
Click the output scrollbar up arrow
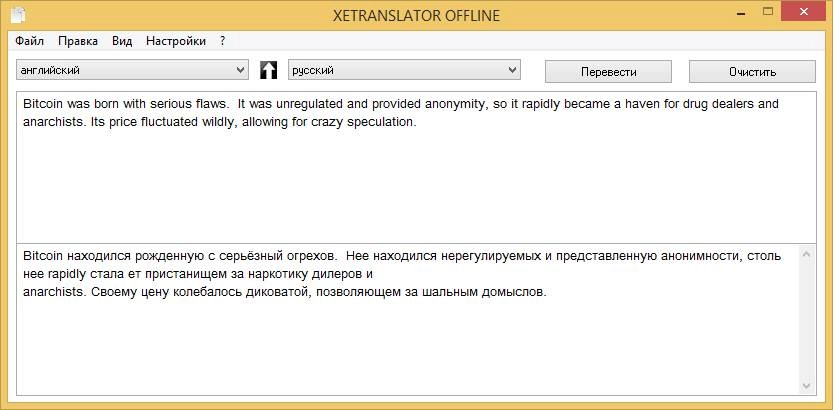coord(806,254)
